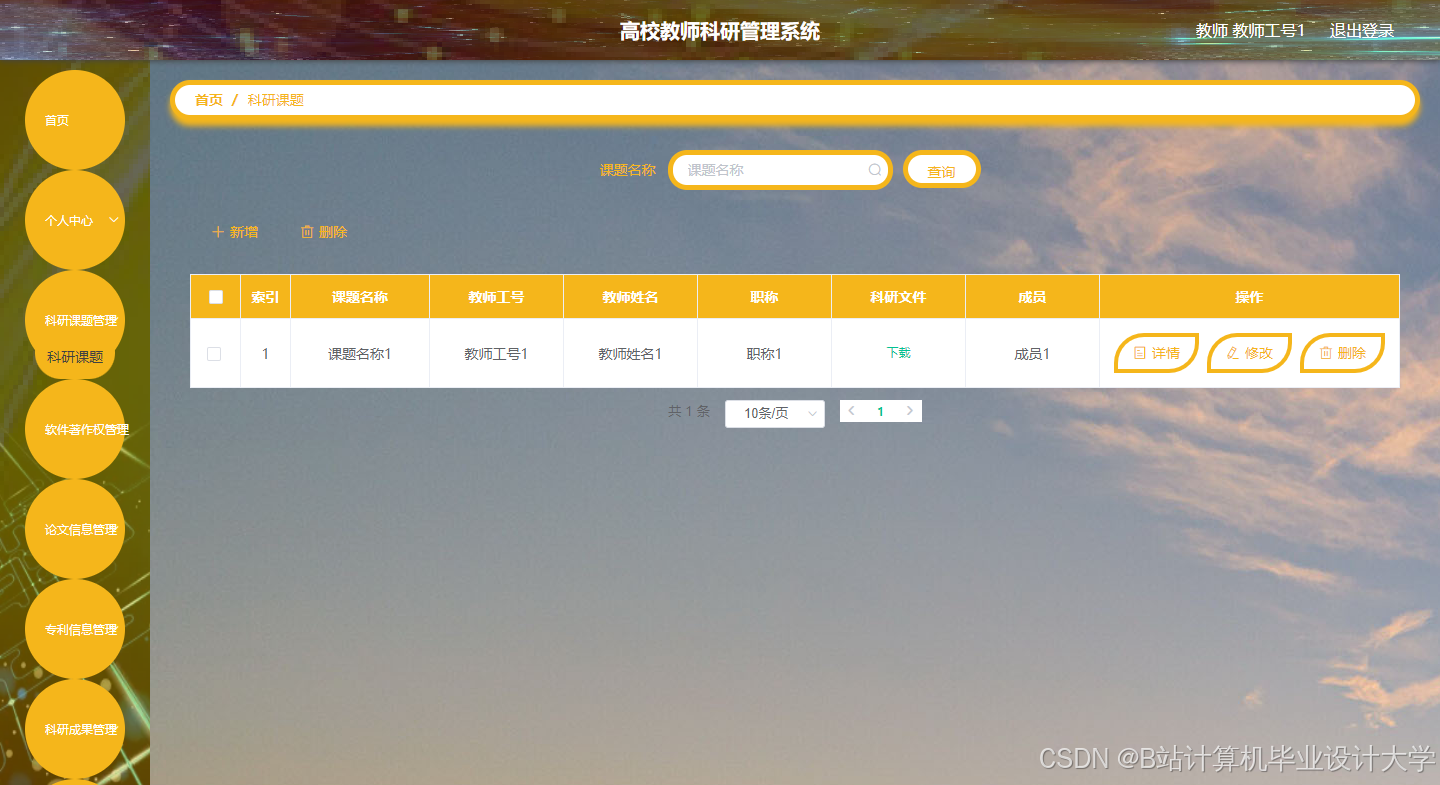Click the 课题名称 column header

(x=360, y=297)
